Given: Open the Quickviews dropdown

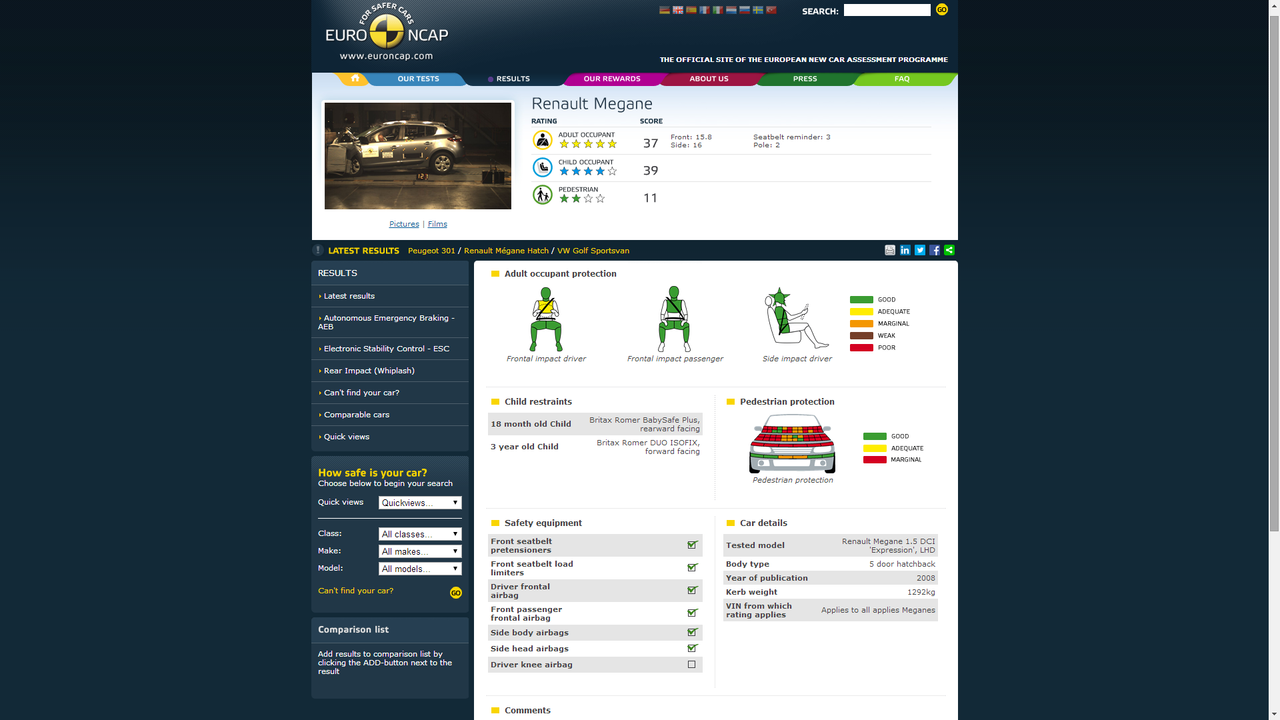Looking at the screenshot, I should click(420, 503).
